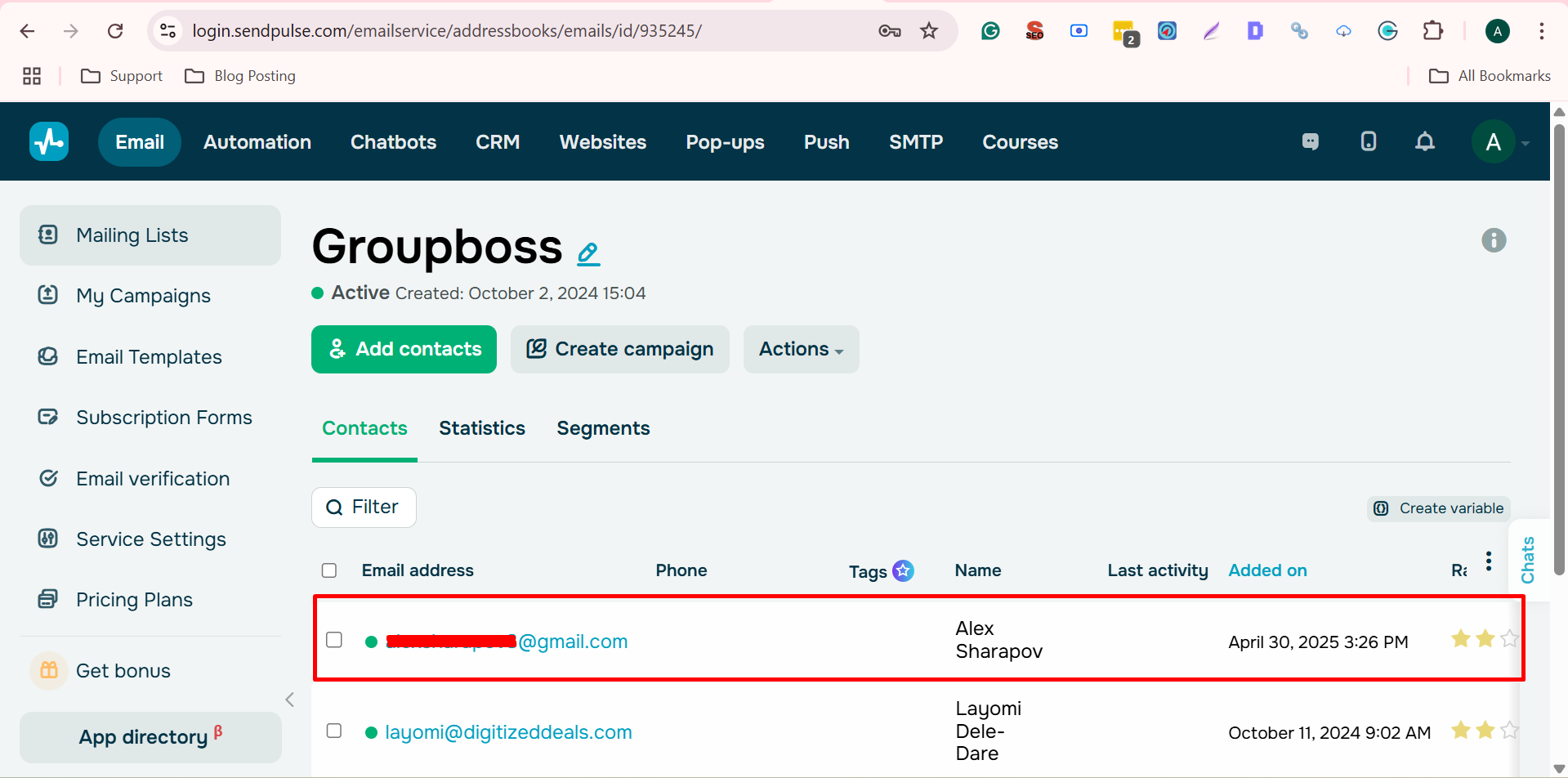Check the Layomi Dele-Dare contact row
Image resolution: width=1568 pixels, height=778 pixels.
[334, 731]
